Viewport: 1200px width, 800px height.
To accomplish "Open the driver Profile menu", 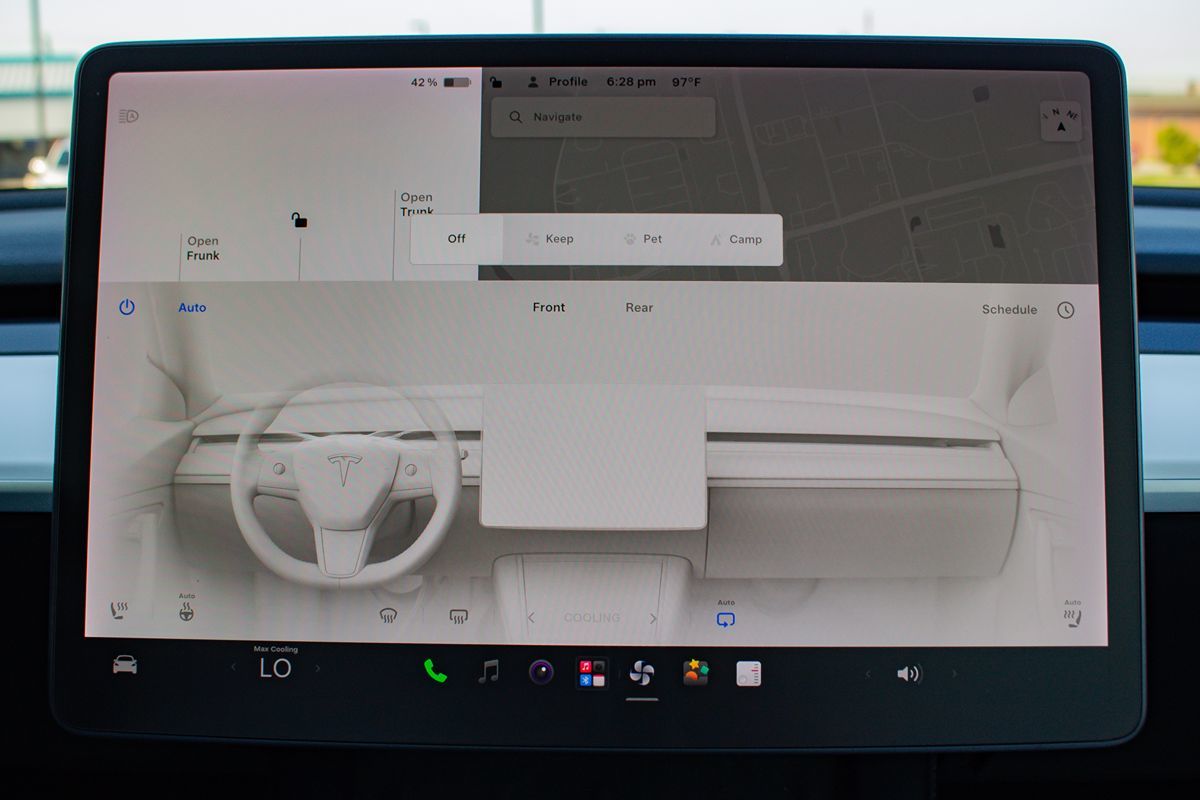I will 558,82.
